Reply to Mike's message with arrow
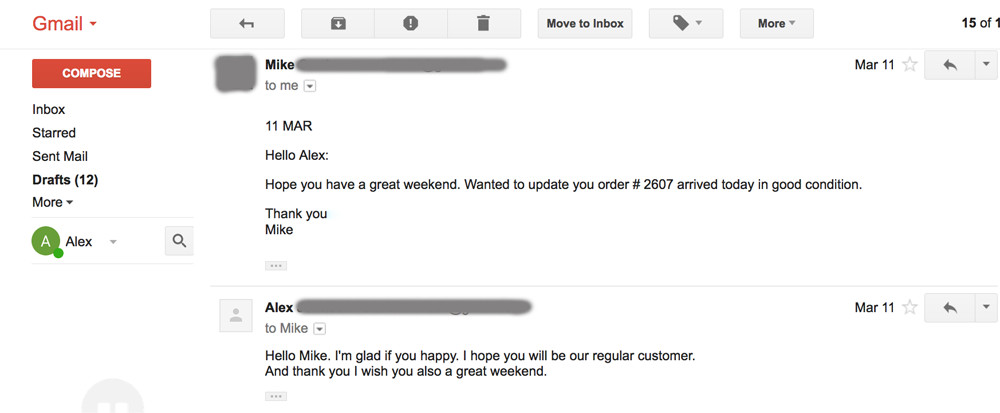This screenshot has height=413, width=1000. click(950, 65)
